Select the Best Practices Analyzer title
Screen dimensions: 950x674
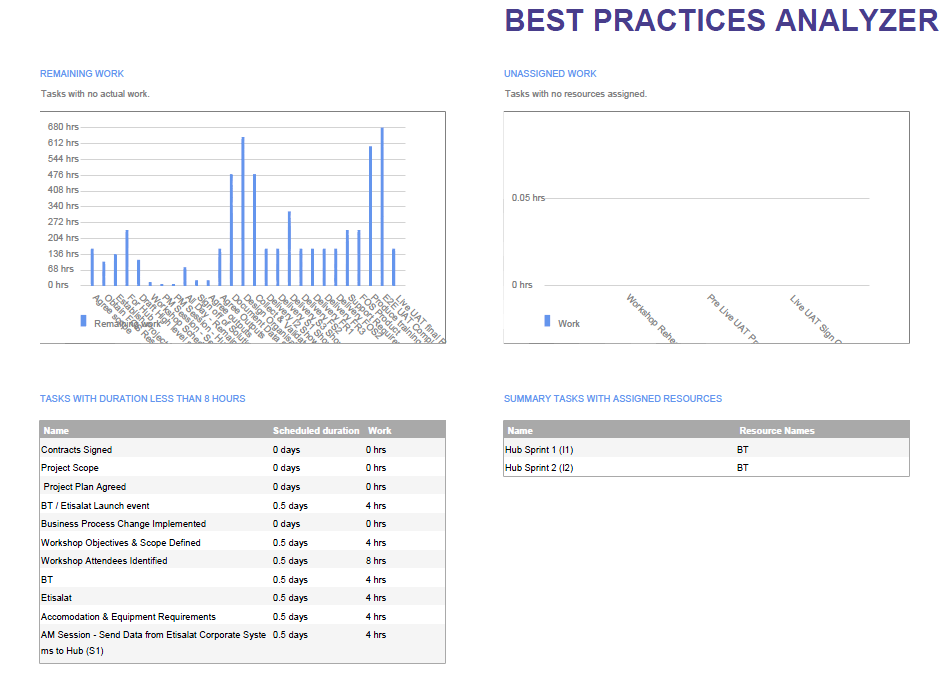point(721,21)
